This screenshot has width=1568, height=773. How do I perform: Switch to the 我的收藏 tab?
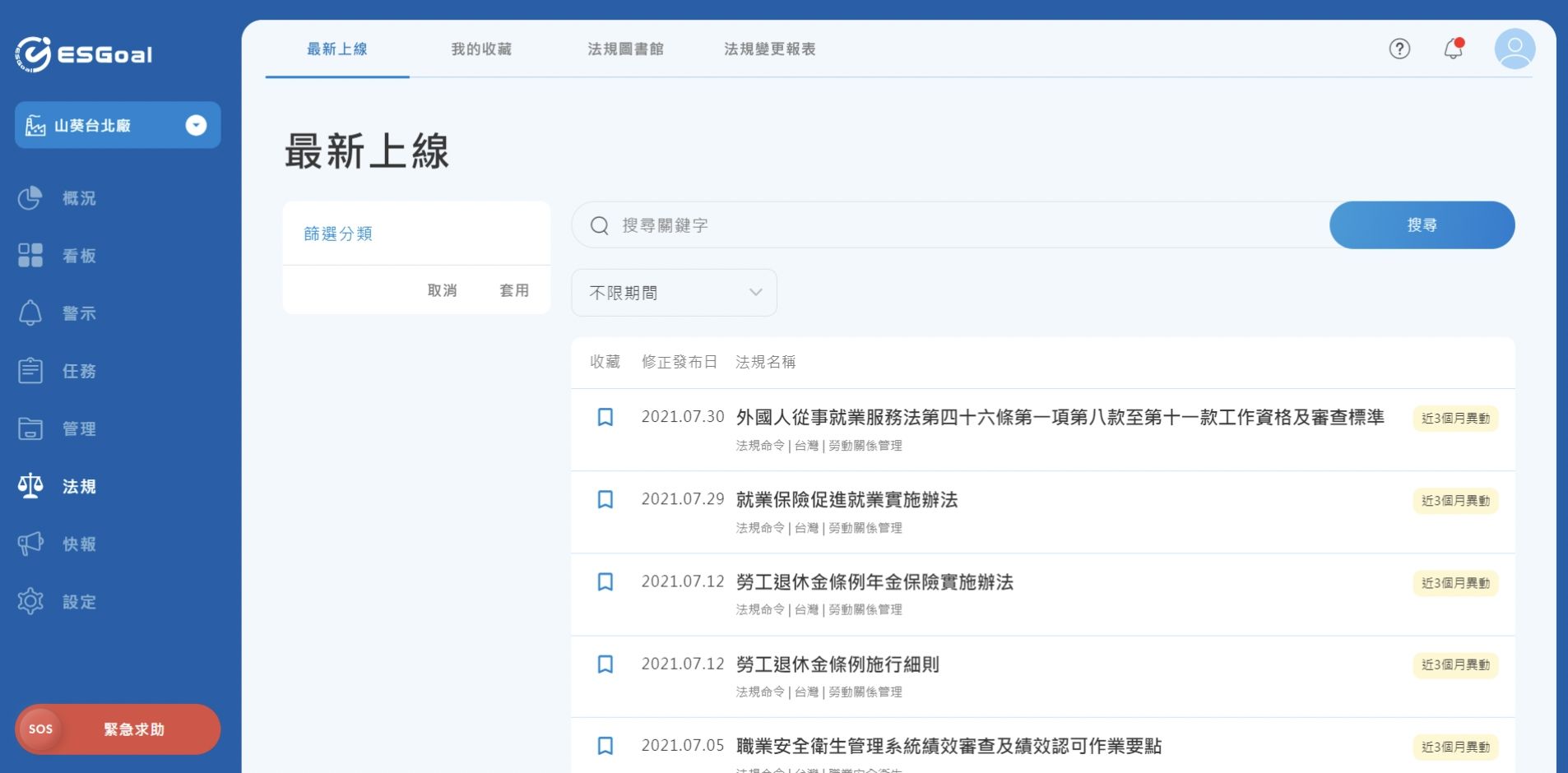click(481, 49)
